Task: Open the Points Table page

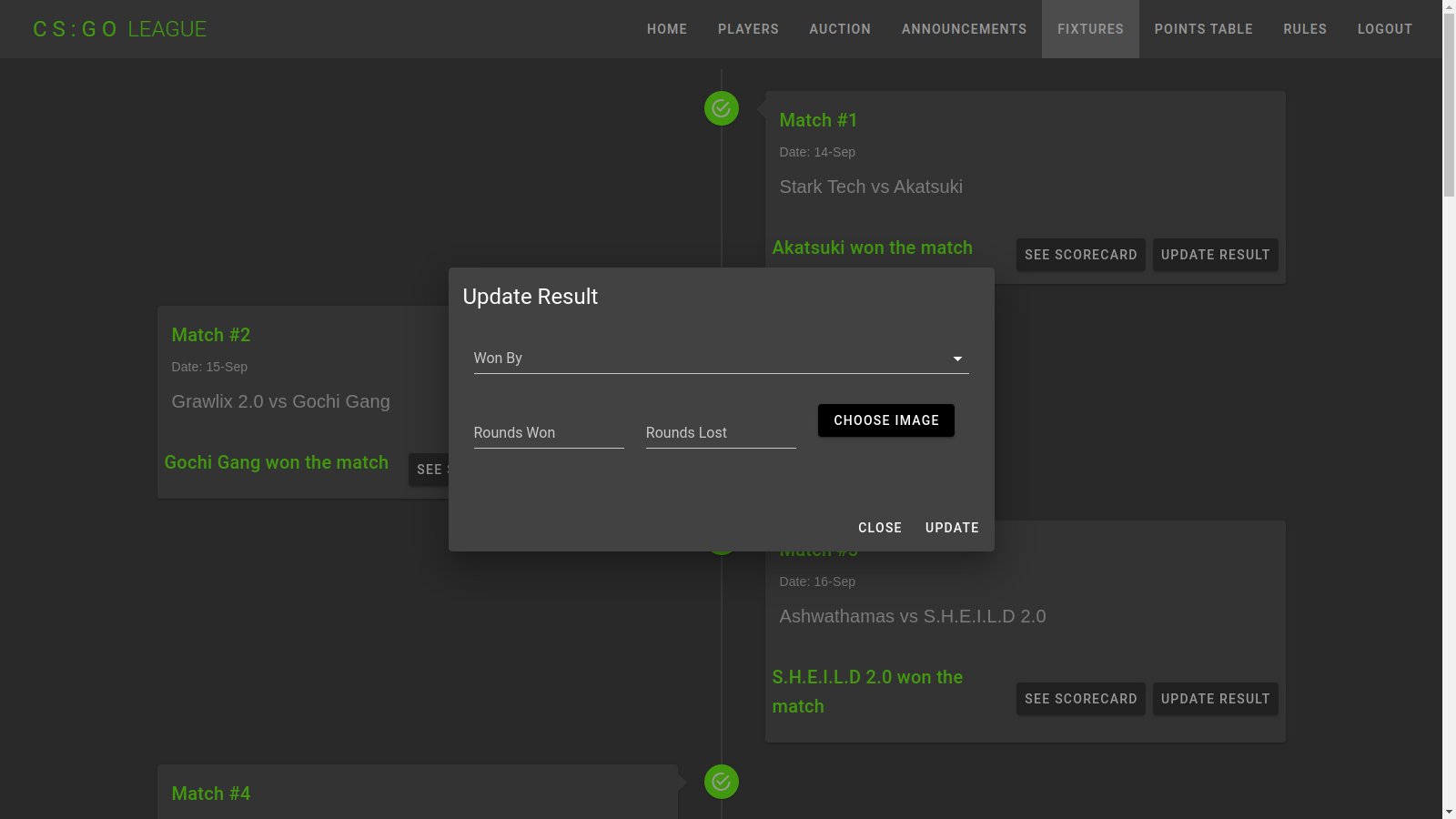Action: click(1203, 29)
